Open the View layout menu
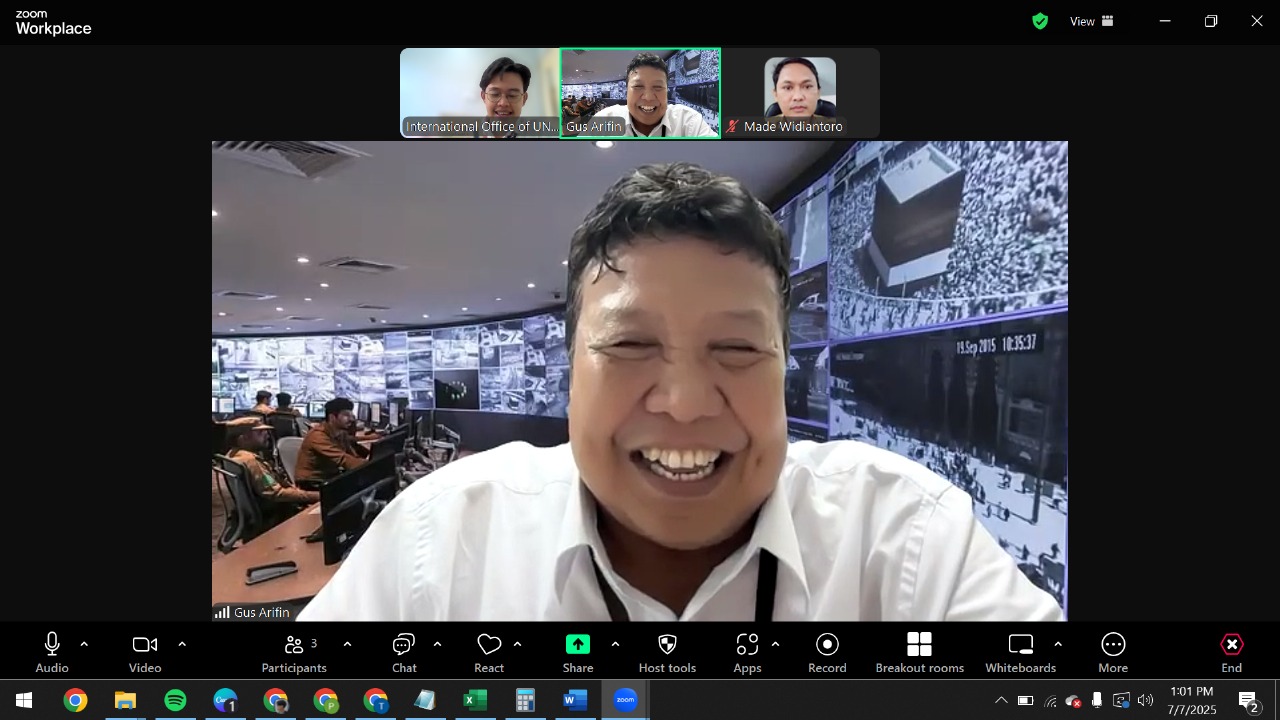1280x720 pixels. coord(1092,21)
